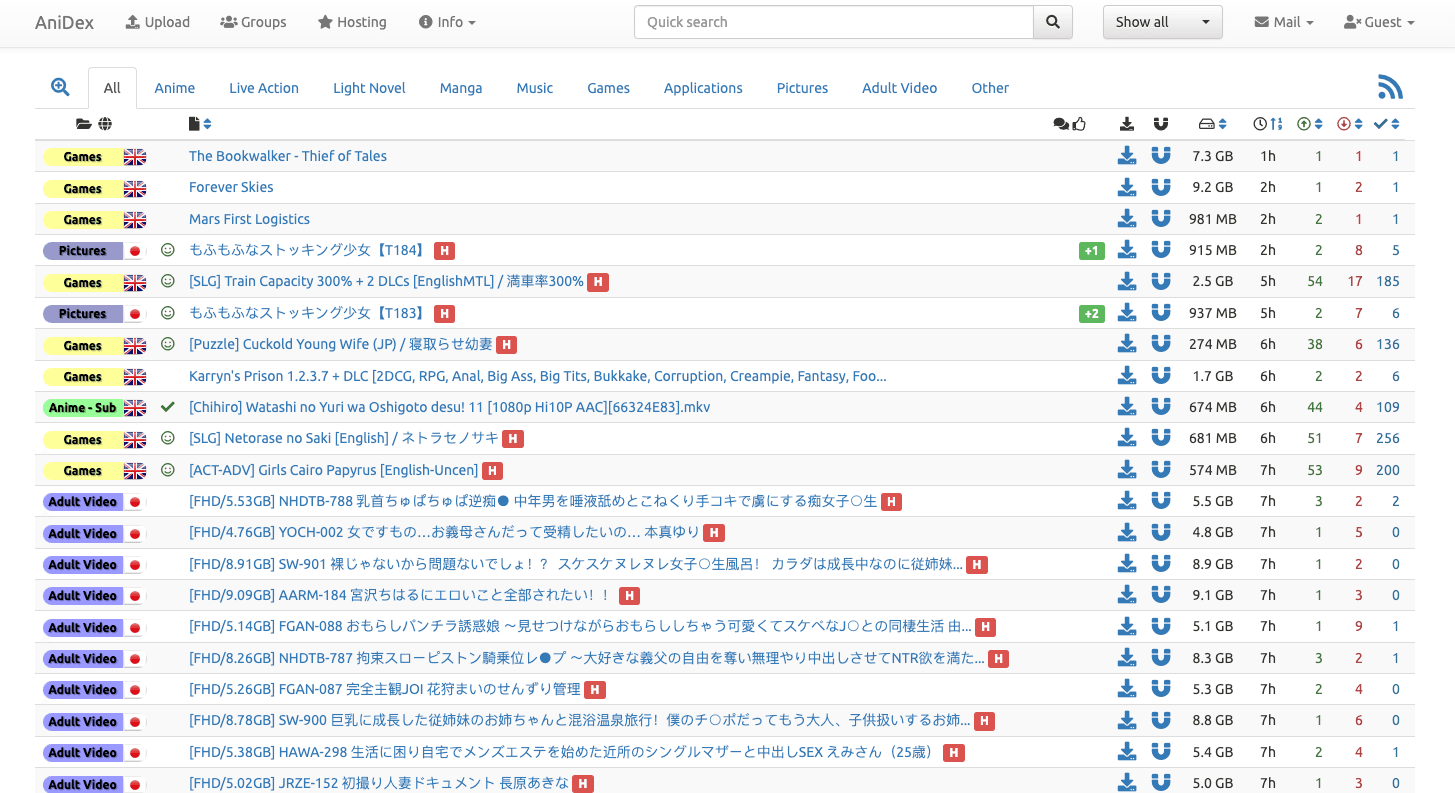This screenshot has width=1455, height=793.
Task: Open the Show all filter dropdown
Action: coord(1162,22)
